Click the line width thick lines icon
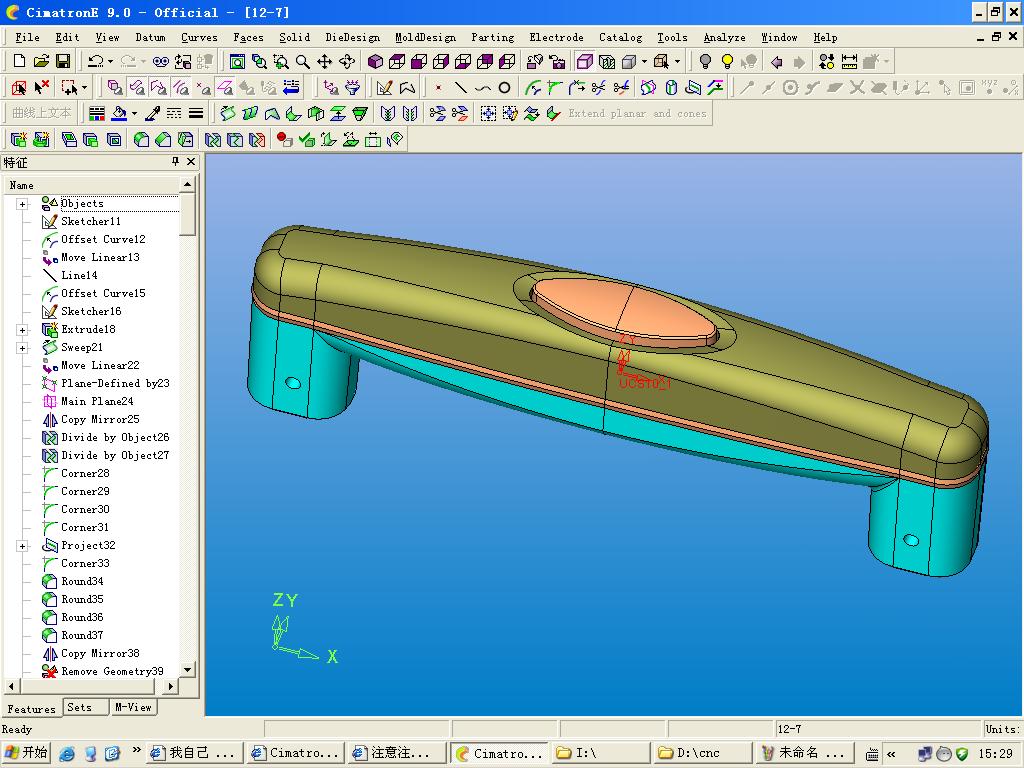Screen dimensions: 1024x768 click(x=196, y=113)
